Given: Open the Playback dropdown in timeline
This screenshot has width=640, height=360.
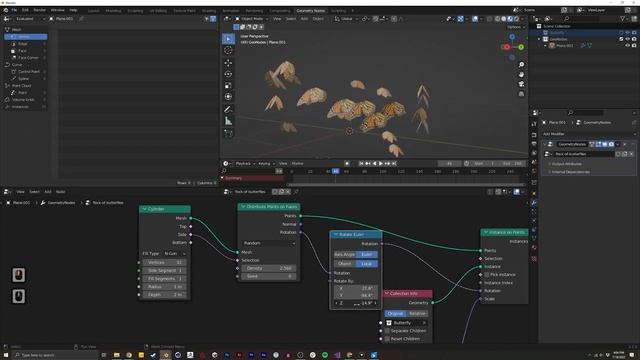Looking at the screenshot, I should point(245,164).
